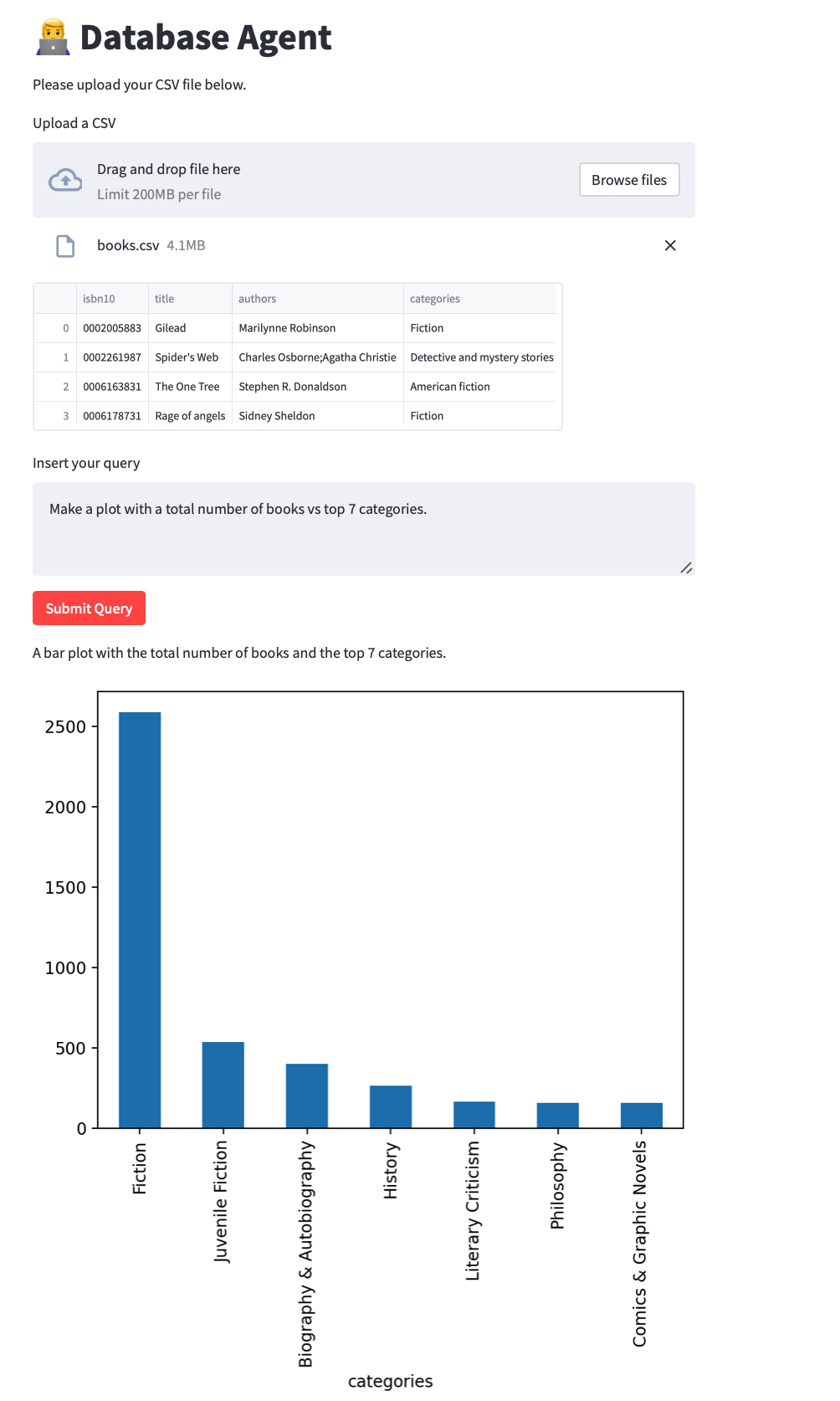Click the Fiction bar in the chart

140,921
